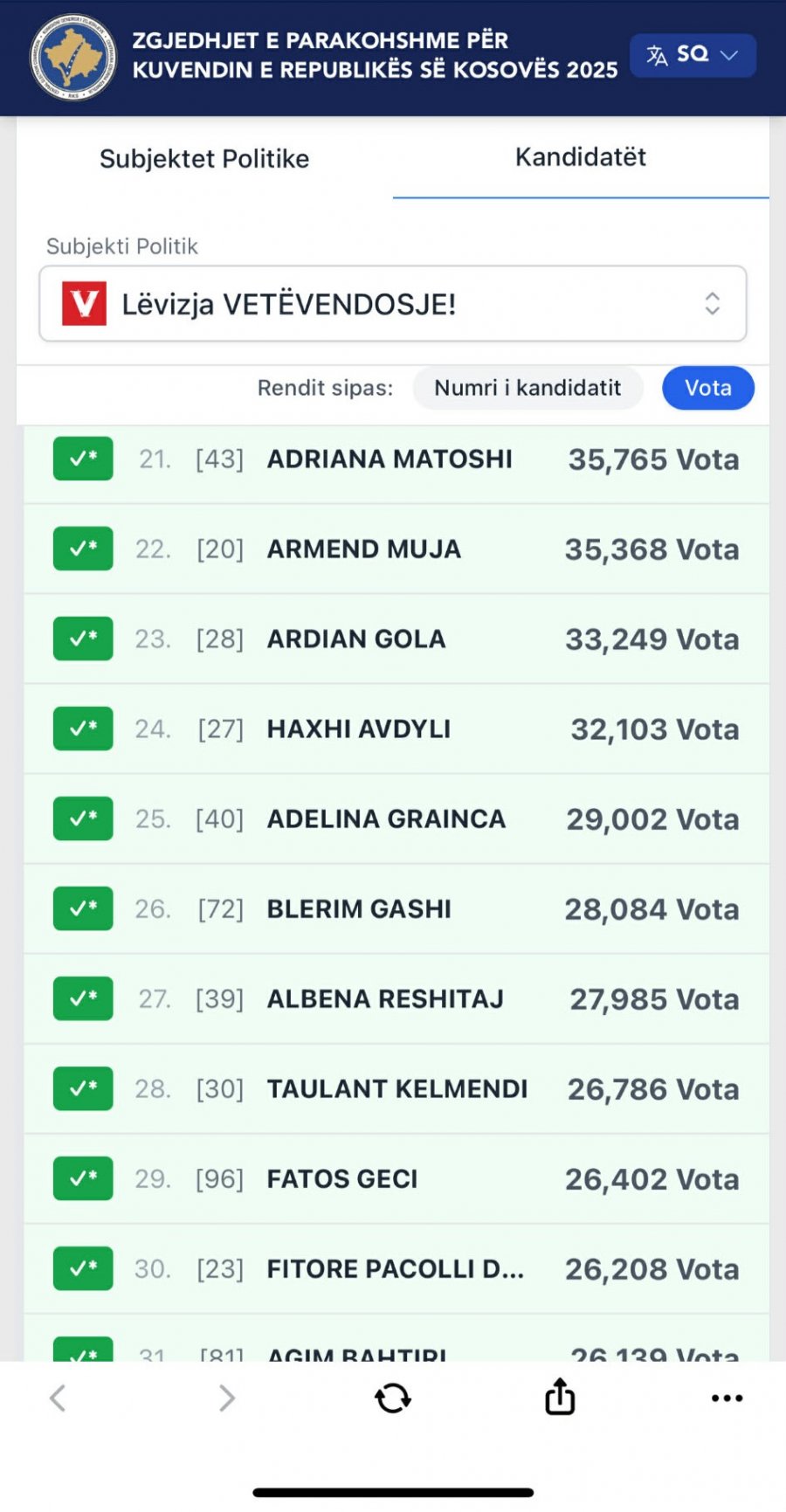Image resolution: width=786 pixels, height=1512 pixels.
Task: Tap the share icon in bottom bar
Action: [560, 1397]
